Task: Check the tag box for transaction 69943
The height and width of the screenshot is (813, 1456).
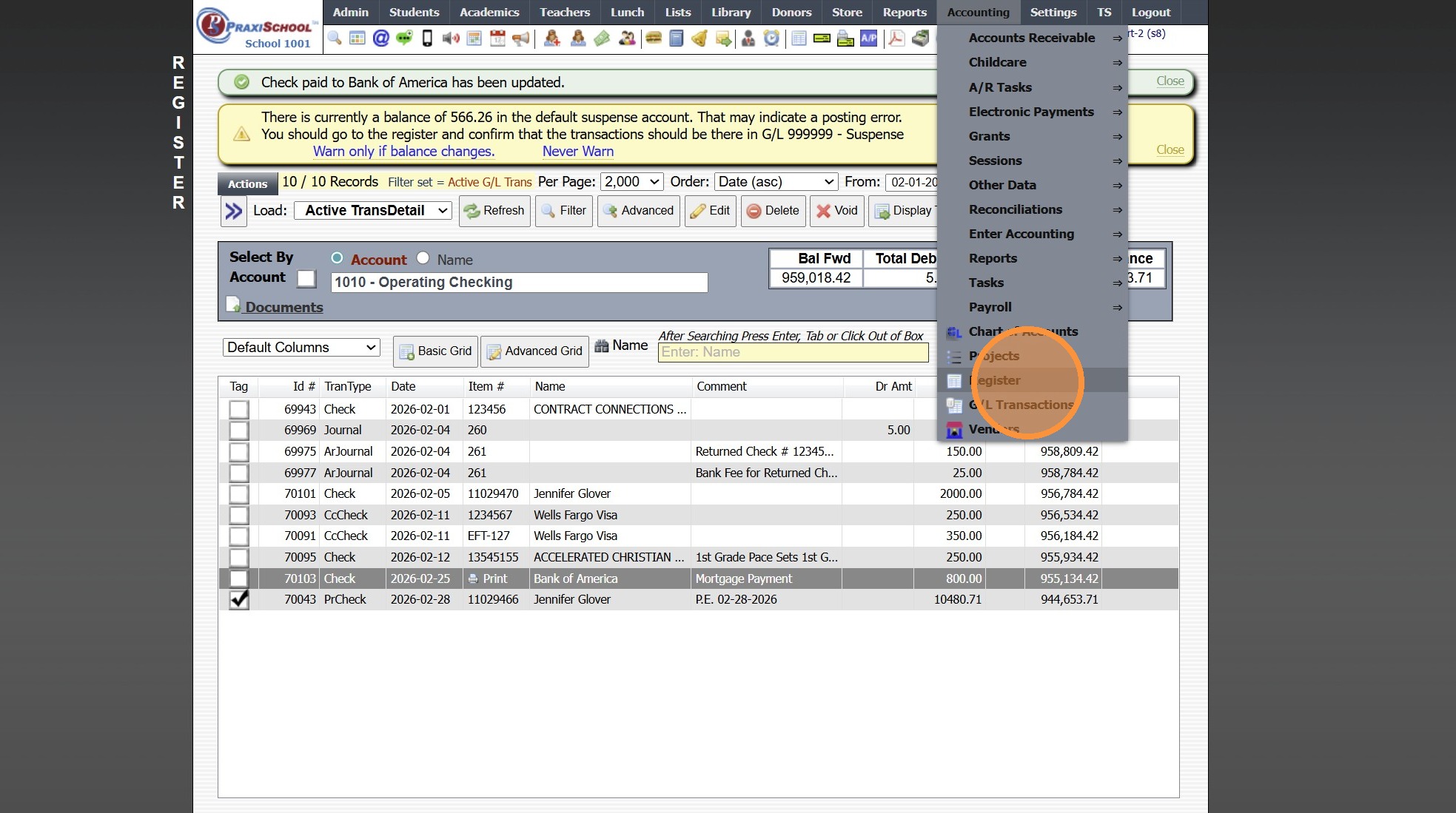Action: pos(238,409)
